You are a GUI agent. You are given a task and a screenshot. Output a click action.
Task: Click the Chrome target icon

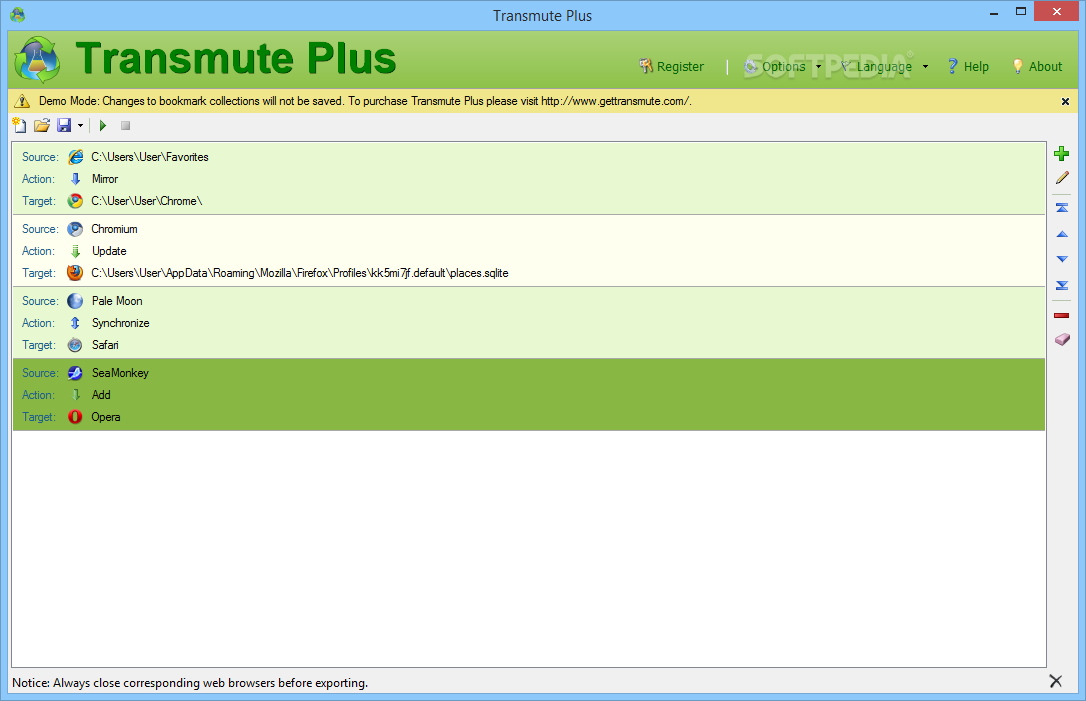pyautogui.click(x=75, y=201)
